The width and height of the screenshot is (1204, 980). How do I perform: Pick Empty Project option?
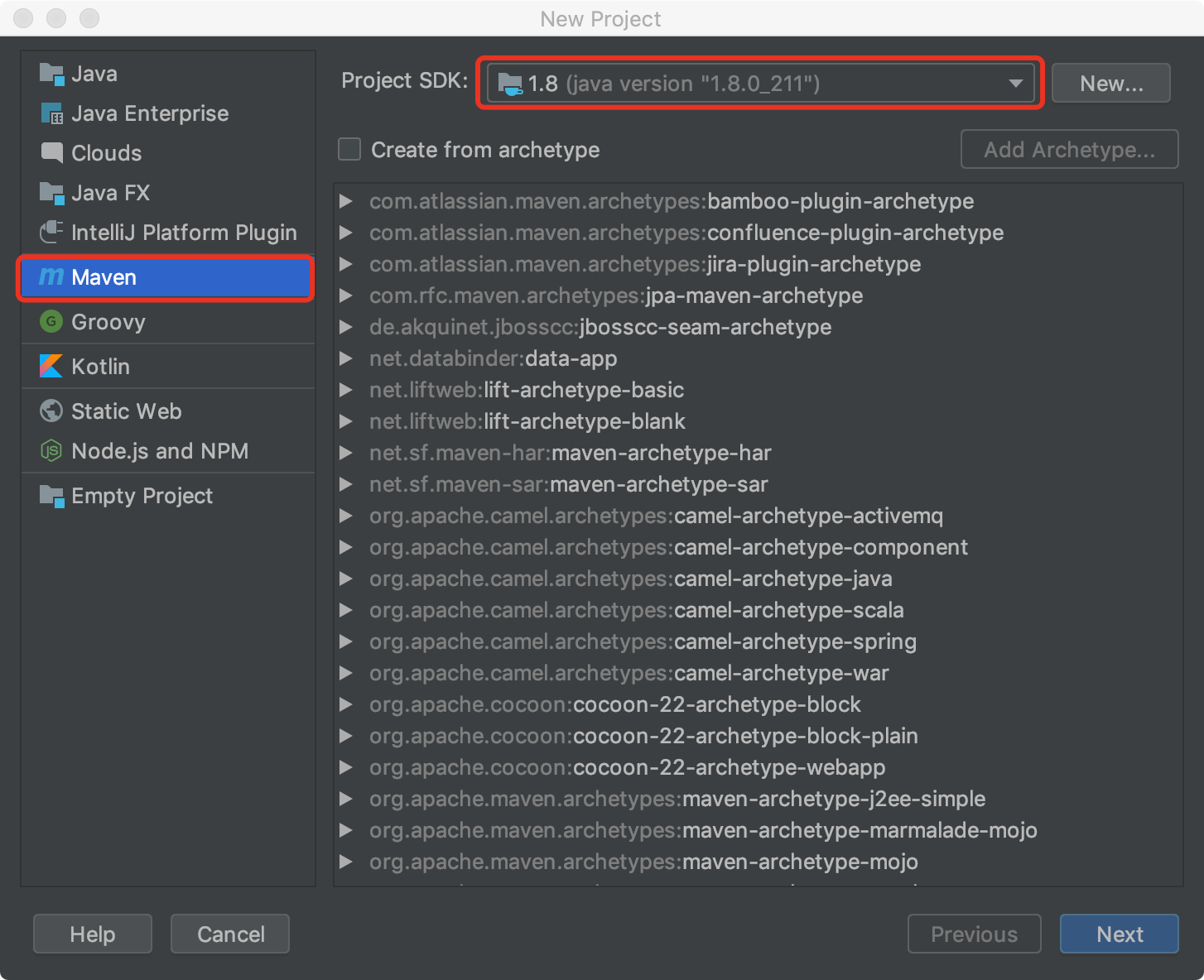[168, 496]
